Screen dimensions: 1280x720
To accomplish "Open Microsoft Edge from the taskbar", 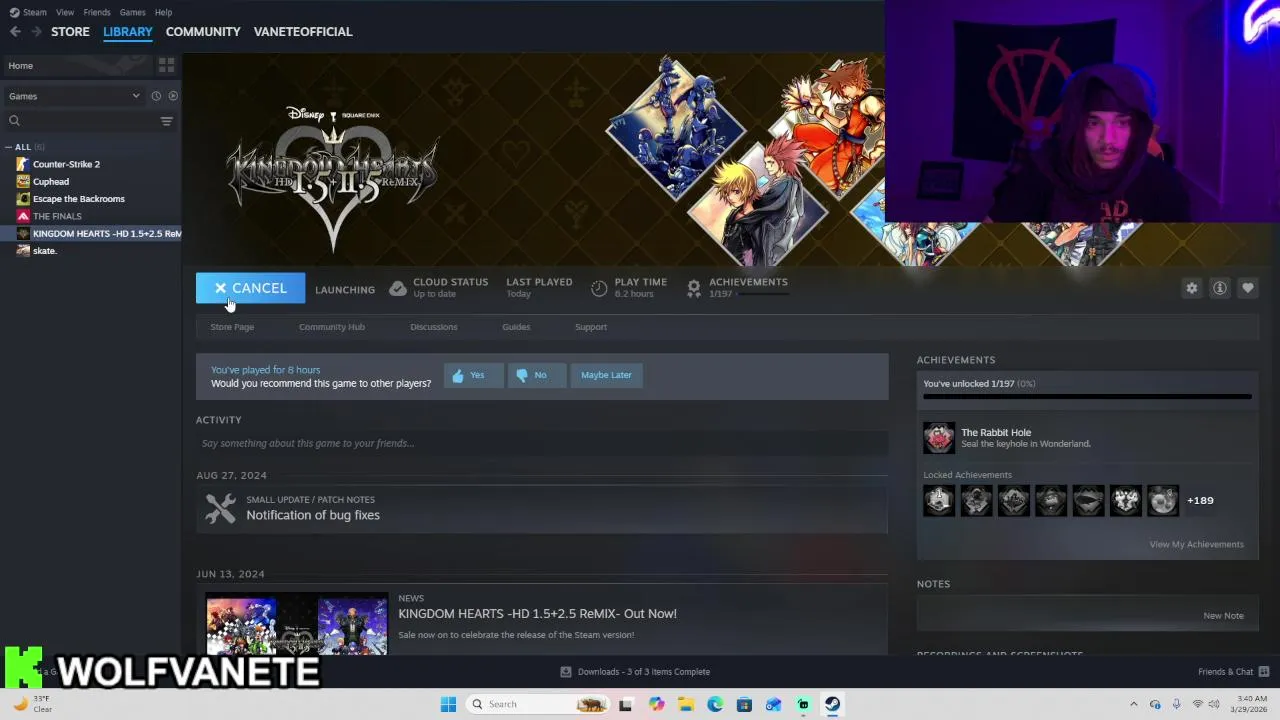I will pos(715,704).
